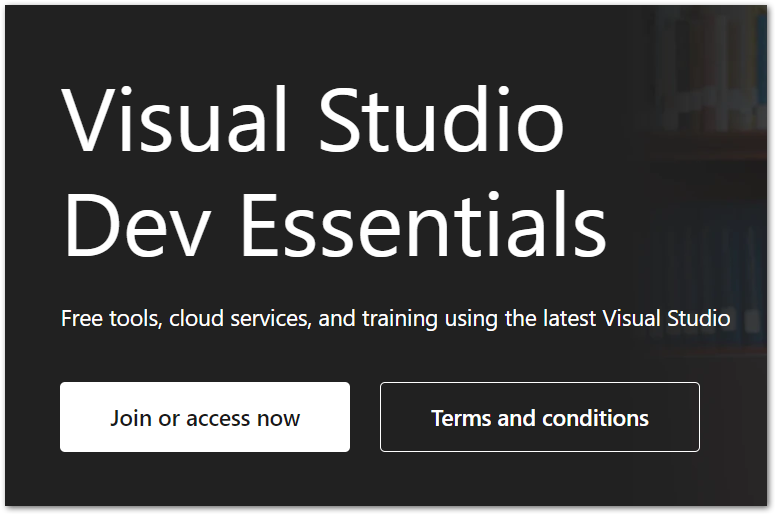Click the word Essentials in the heading

(422, 228)
